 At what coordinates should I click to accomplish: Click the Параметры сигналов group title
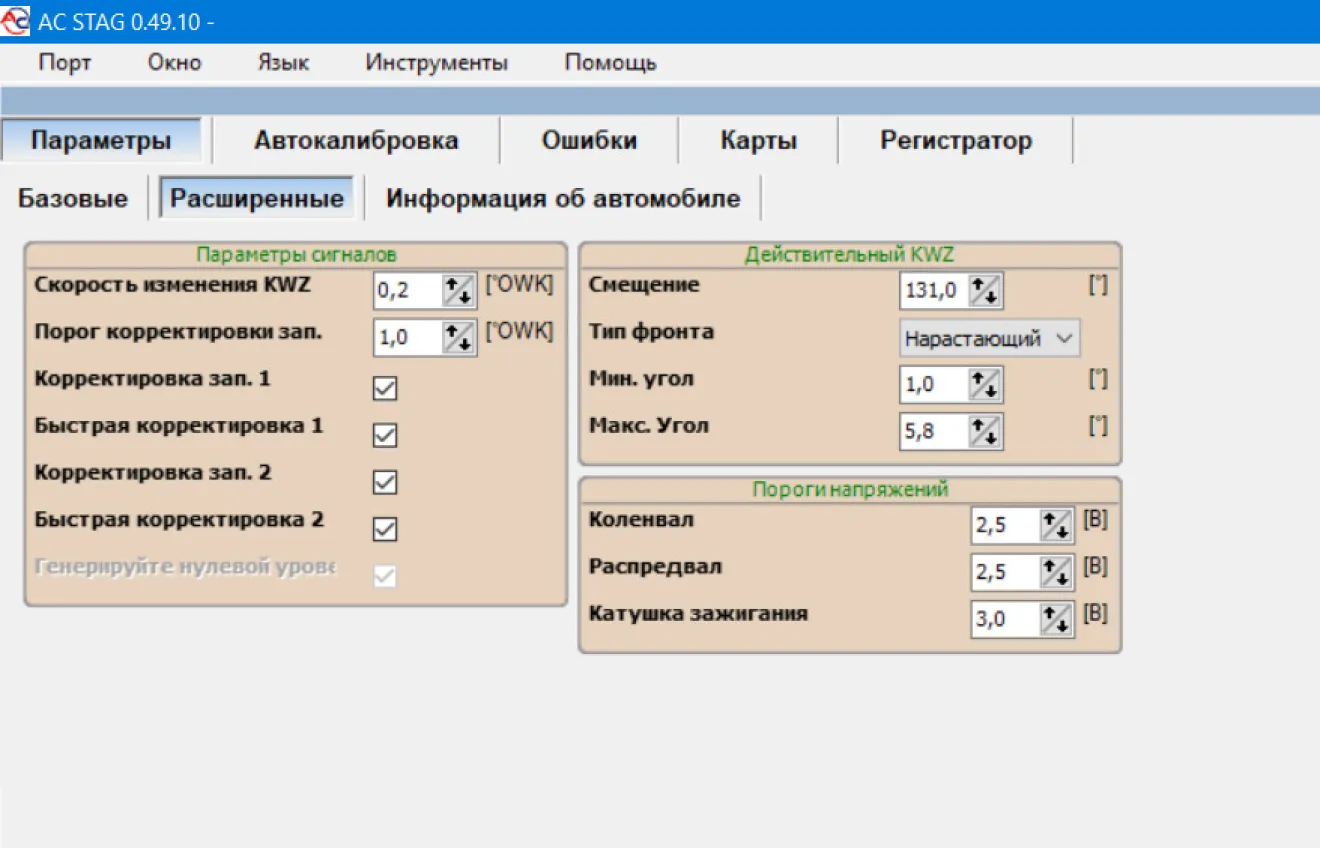tap(296, 254)
